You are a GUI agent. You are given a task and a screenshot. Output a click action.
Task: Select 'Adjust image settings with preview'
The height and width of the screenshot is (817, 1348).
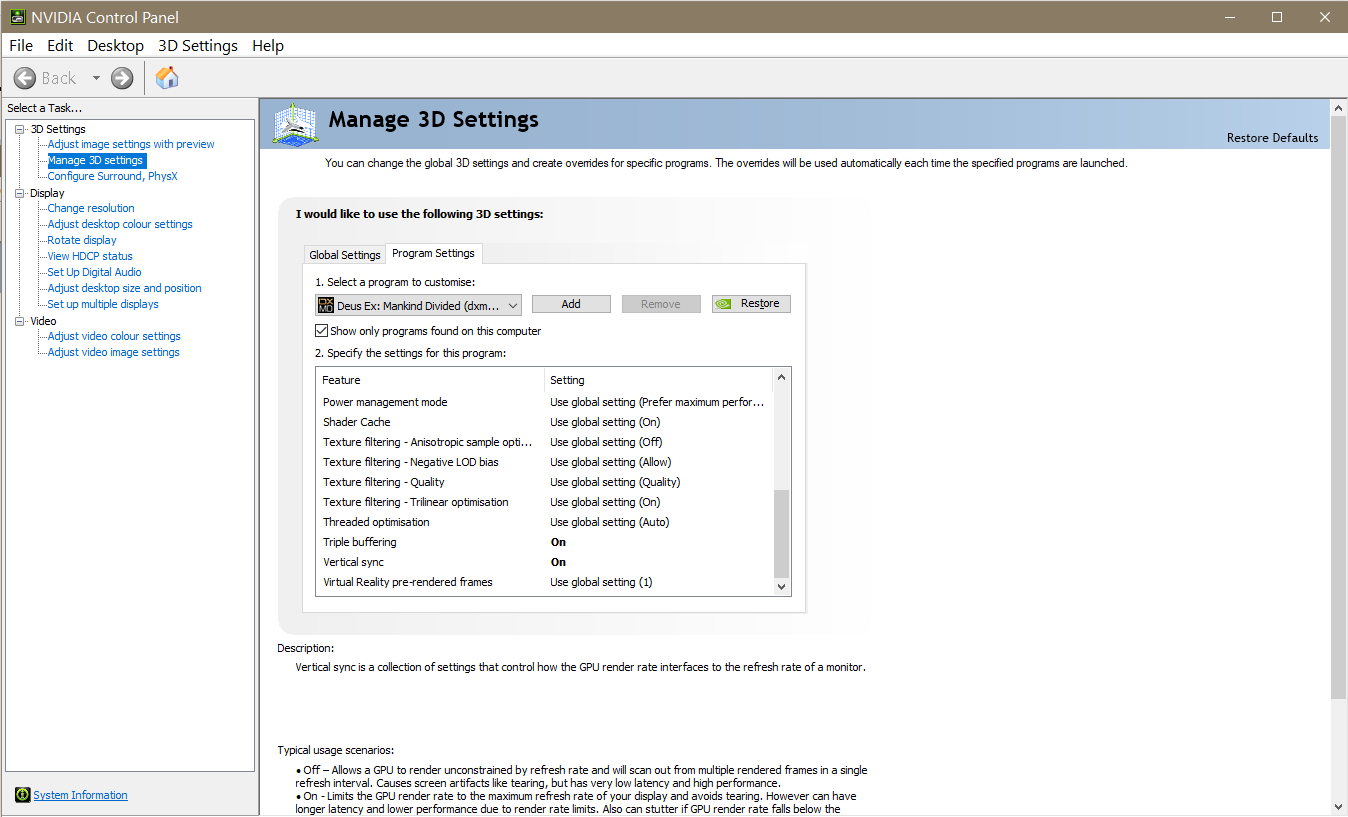click(x=131, y=144)
